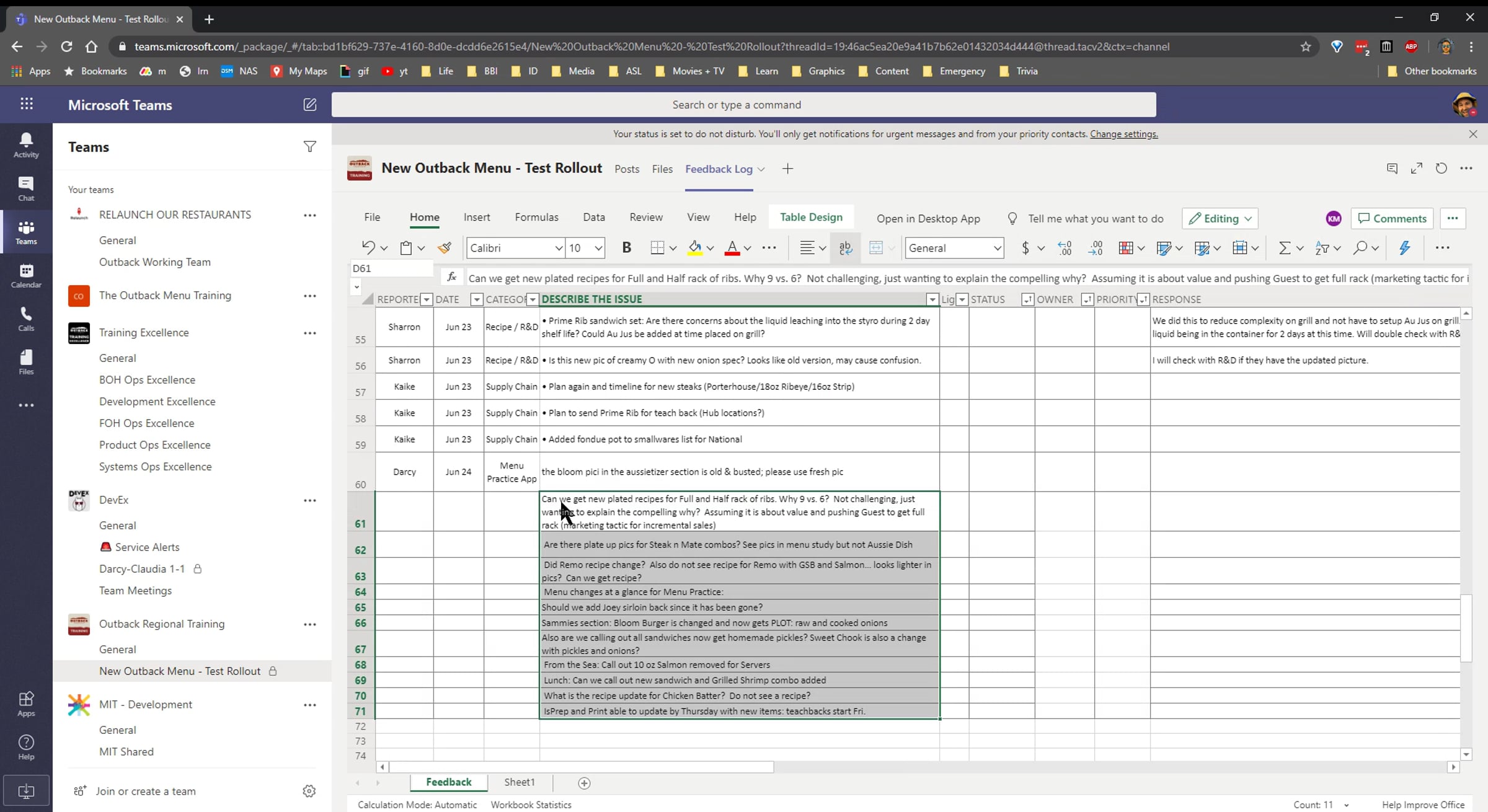Open Apps store in Teams sidebar
The width and height of the screenshot is (1488, 812).
pos(26,704)
